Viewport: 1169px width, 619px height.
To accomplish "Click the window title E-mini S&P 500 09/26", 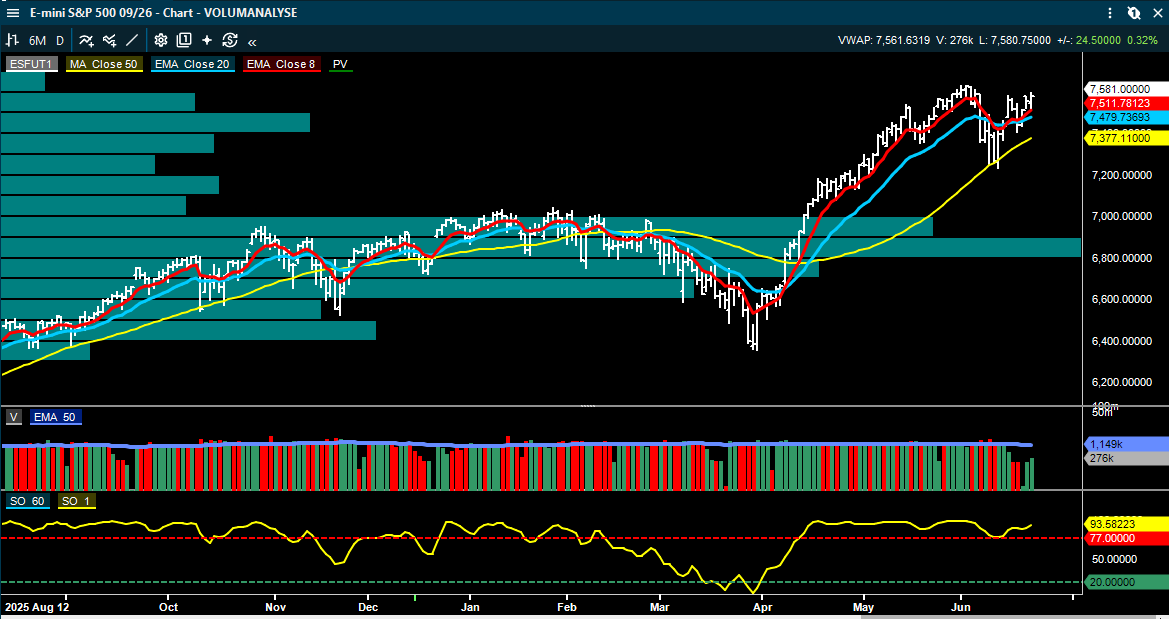I will (x=92, y=13).
